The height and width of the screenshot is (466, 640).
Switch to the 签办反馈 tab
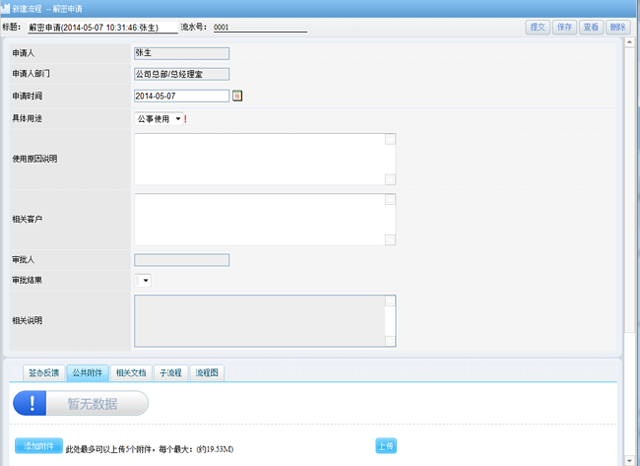pos(44,372)
